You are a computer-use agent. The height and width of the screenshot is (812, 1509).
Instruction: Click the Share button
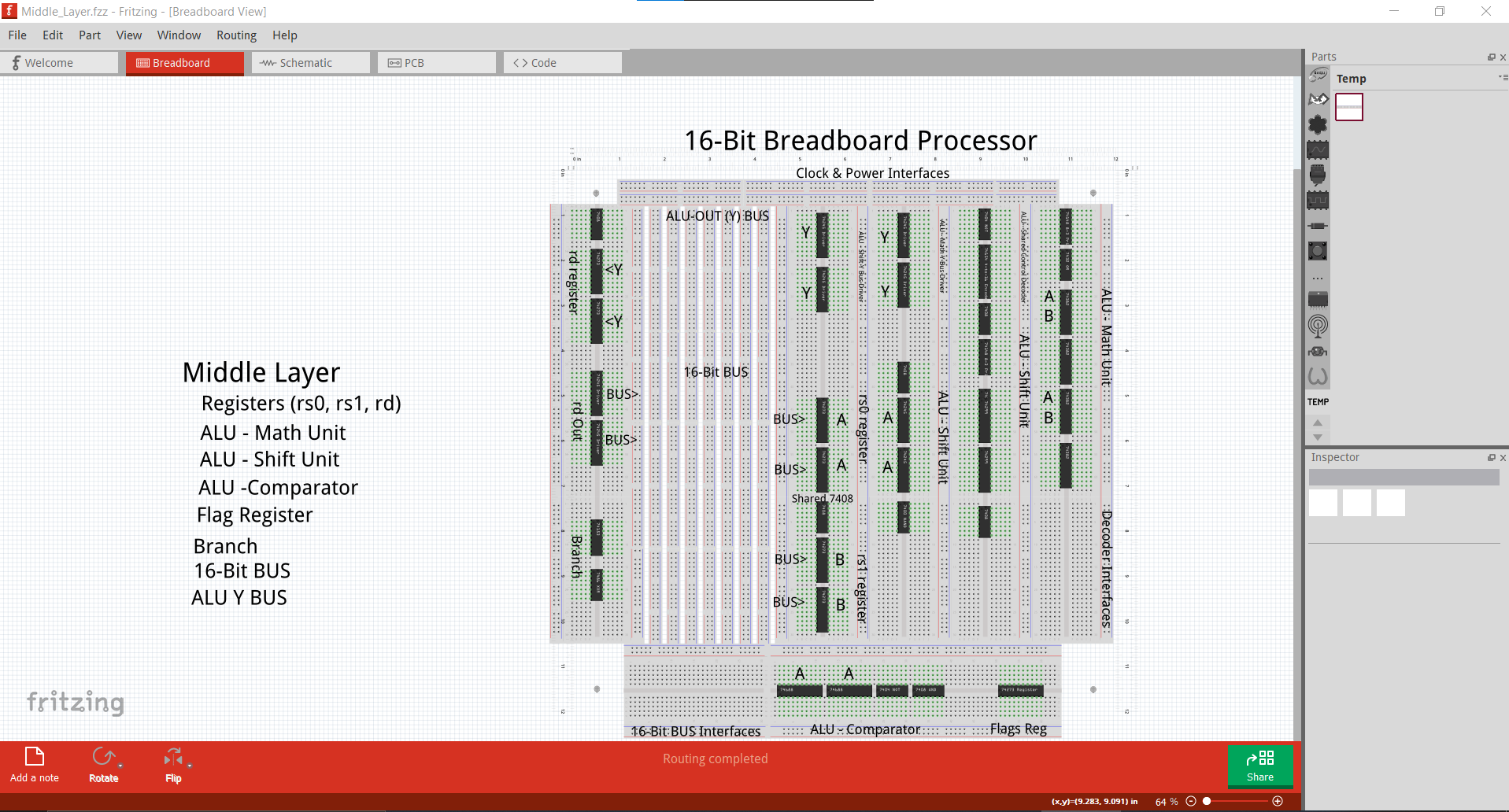click(1259, 766)
